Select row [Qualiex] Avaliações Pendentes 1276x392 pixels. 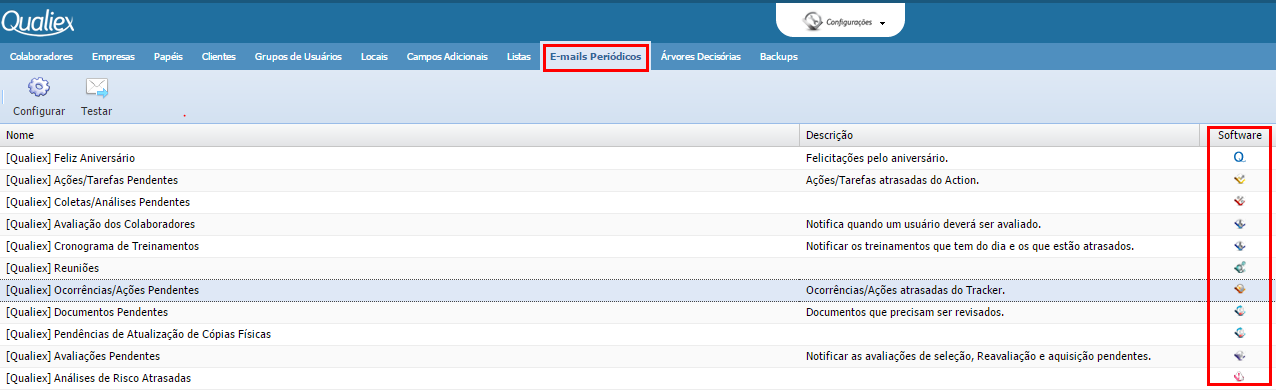click(x=638, y=356)
